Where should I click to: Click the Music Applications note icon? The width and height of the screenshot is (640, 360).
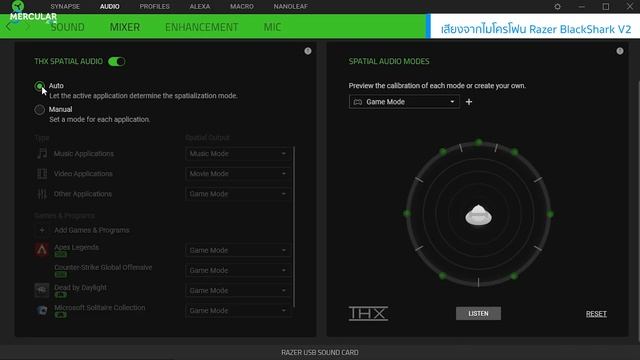point(42,153)
